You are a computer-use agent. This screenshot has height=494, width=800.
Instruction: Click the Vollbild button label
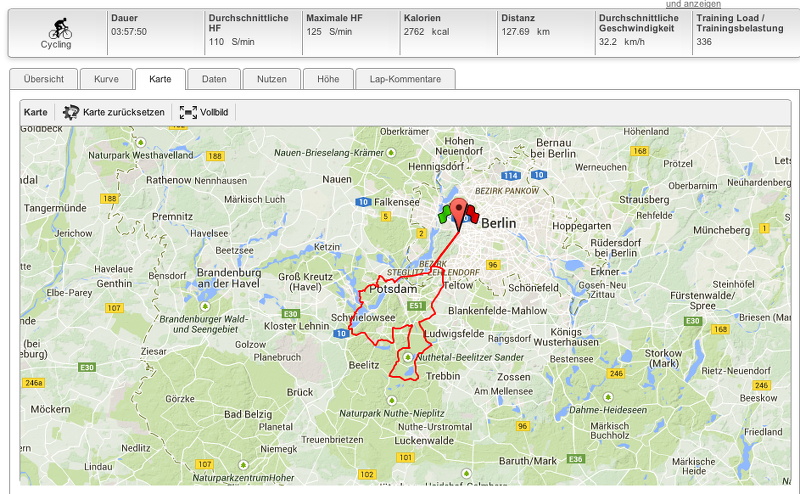[x=214, y=112]
